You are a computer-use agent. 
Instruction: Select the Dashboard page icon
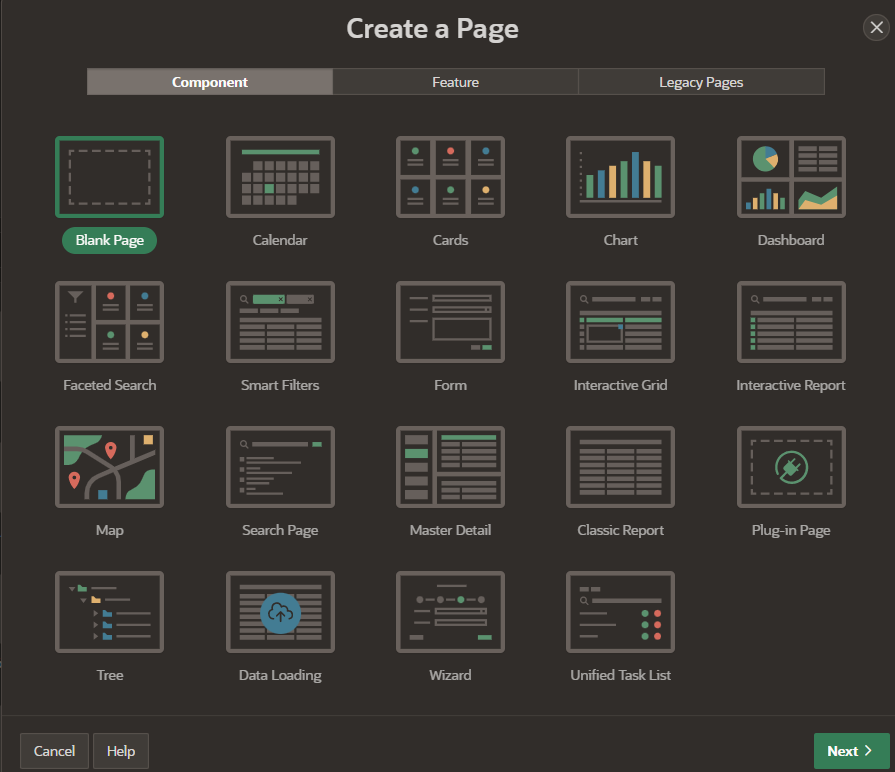pyautogui.click(x=791, y=177)
